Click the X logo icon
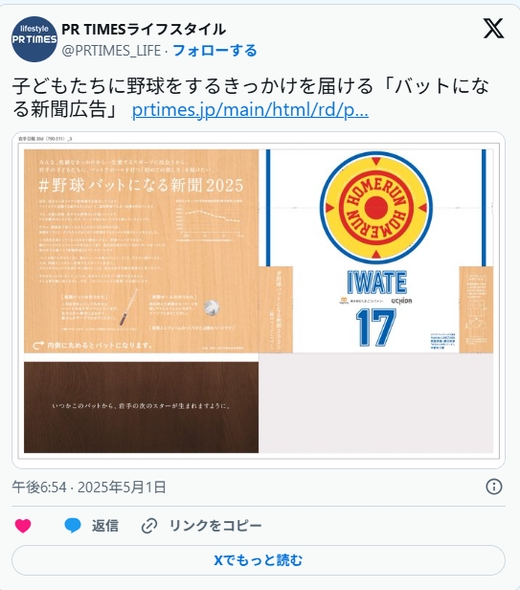Screen dimensions: 520x590 point(493,29)
